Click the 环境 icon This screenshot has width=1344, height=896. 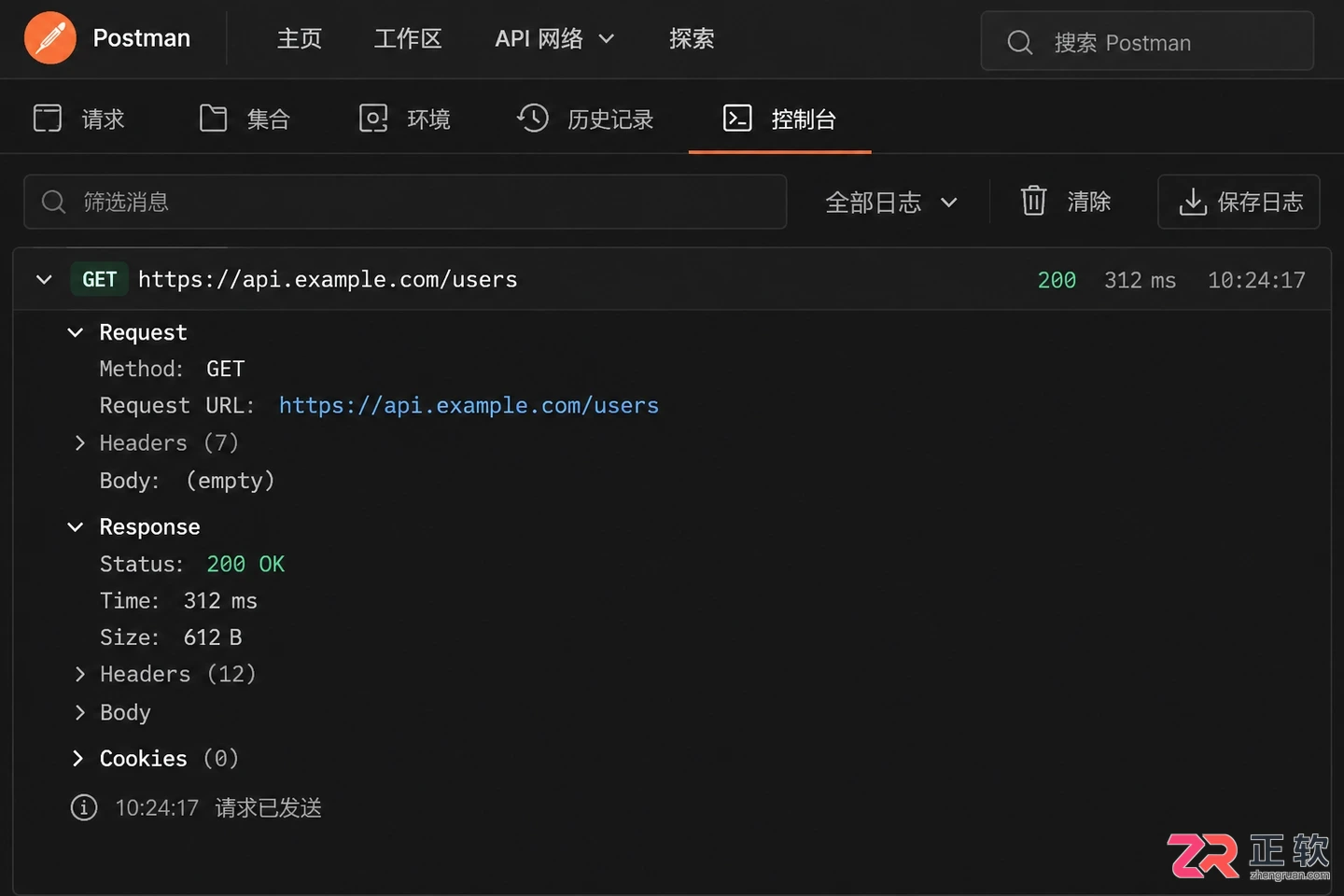tap(373, 119)
